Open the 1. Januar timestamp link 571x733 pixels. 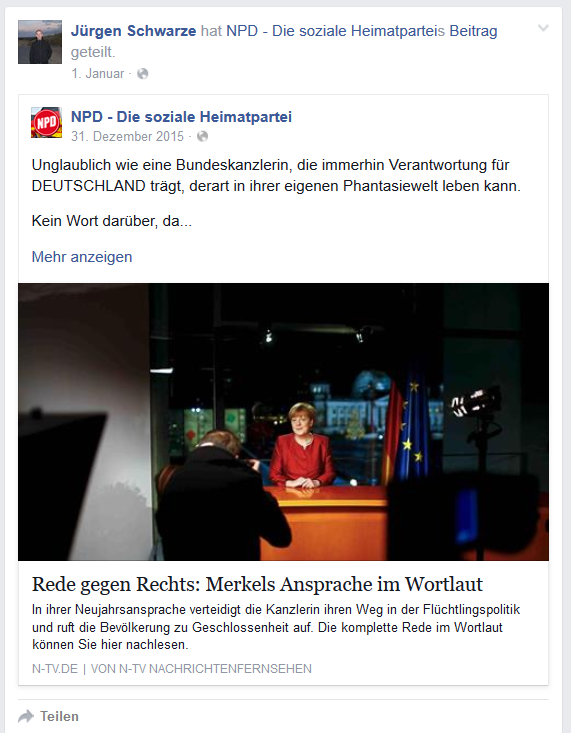(98, 74)
